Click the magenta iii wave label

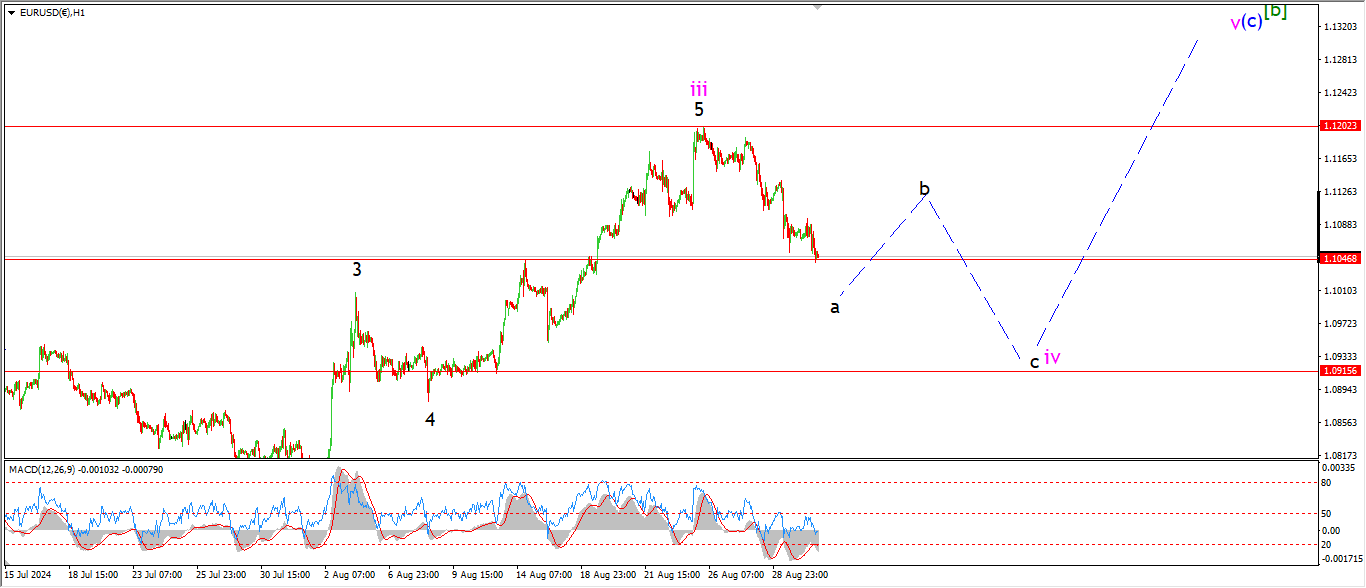click(699, 89)
